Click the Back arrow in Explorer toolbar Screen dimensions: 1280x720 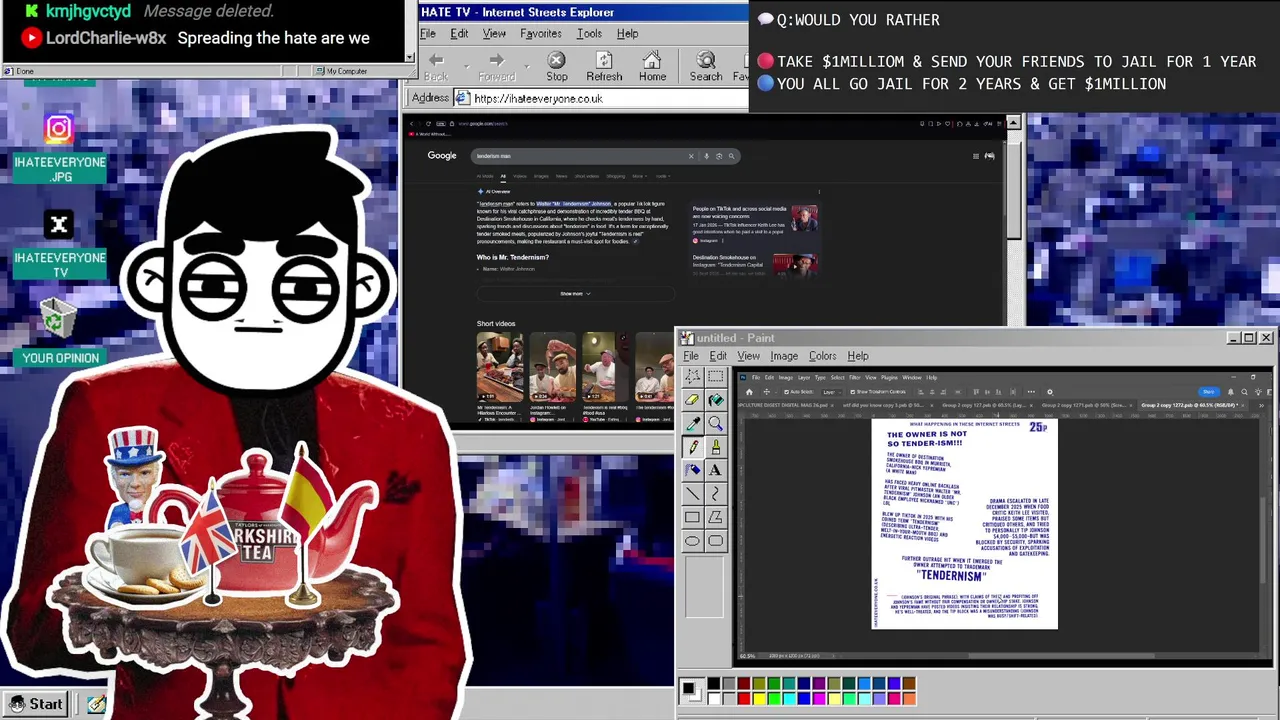pos(436,62)
